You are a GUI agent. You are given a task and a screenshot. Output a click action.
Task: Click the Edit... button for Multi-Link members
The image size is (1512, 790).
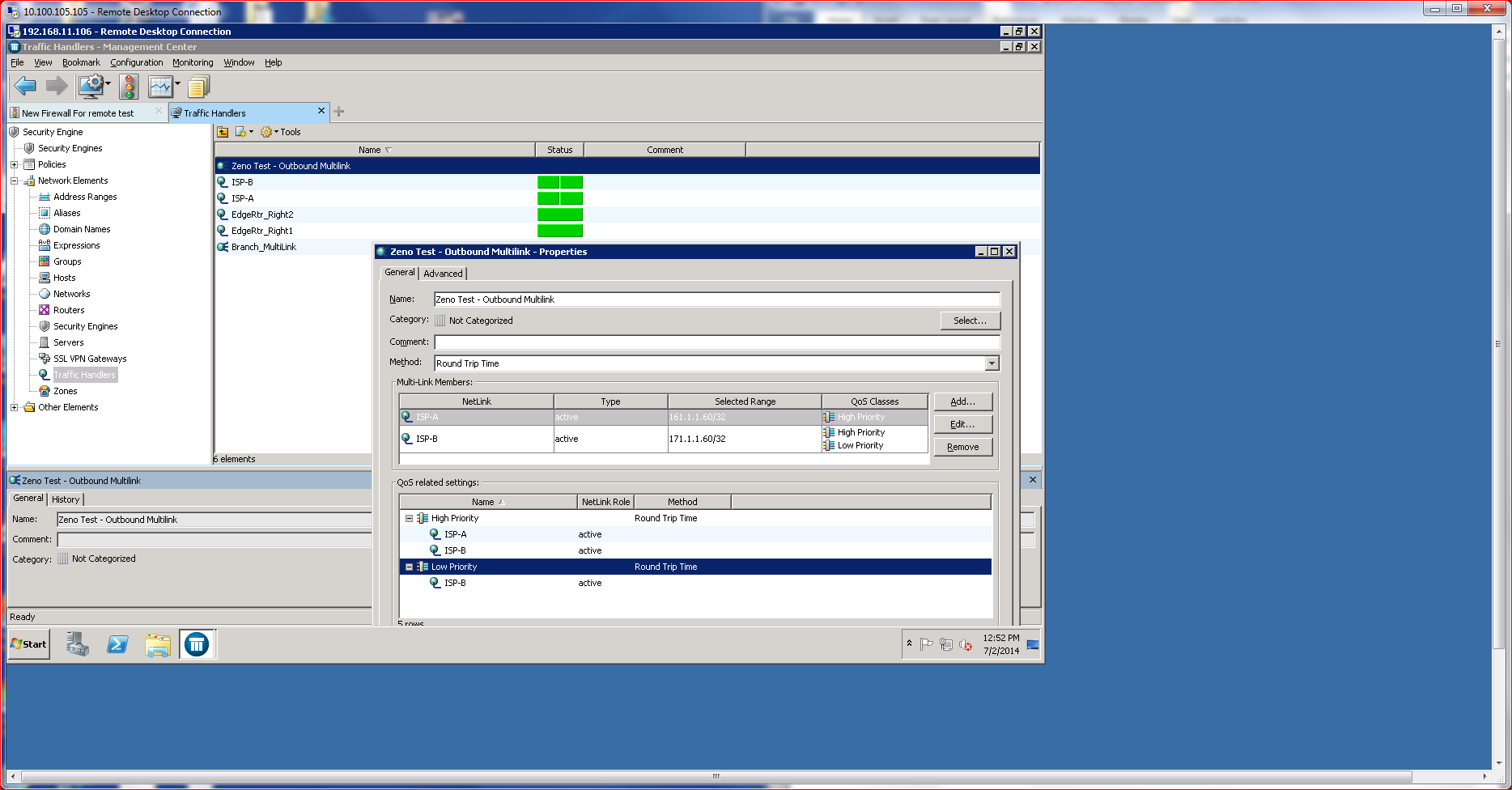click(x=962, y=424)
